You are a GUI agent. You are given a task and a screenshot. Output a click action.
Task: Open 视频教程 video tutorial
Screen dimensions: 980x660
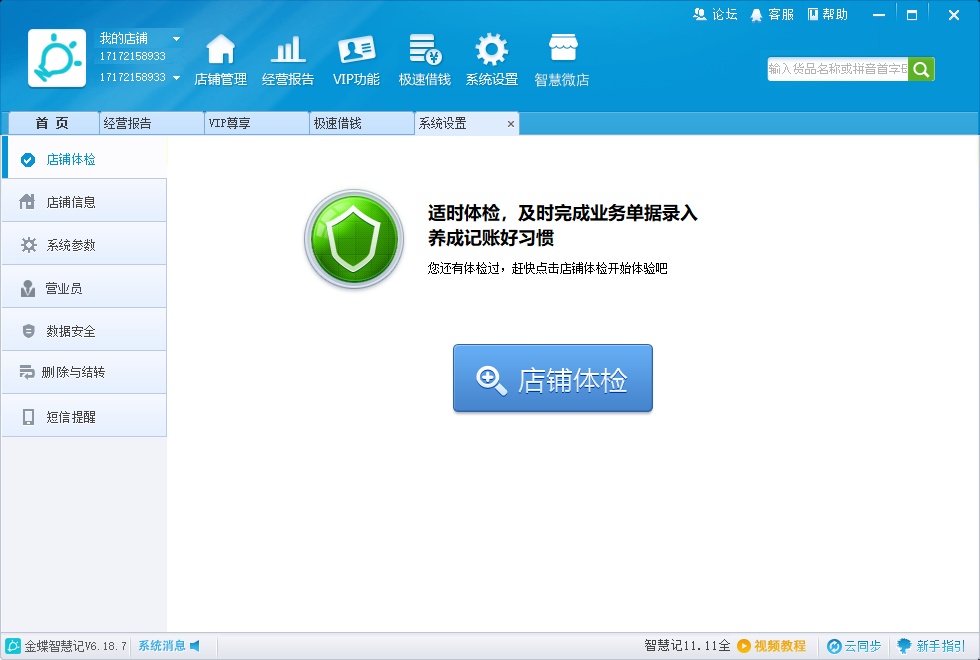tap(771, 646)
